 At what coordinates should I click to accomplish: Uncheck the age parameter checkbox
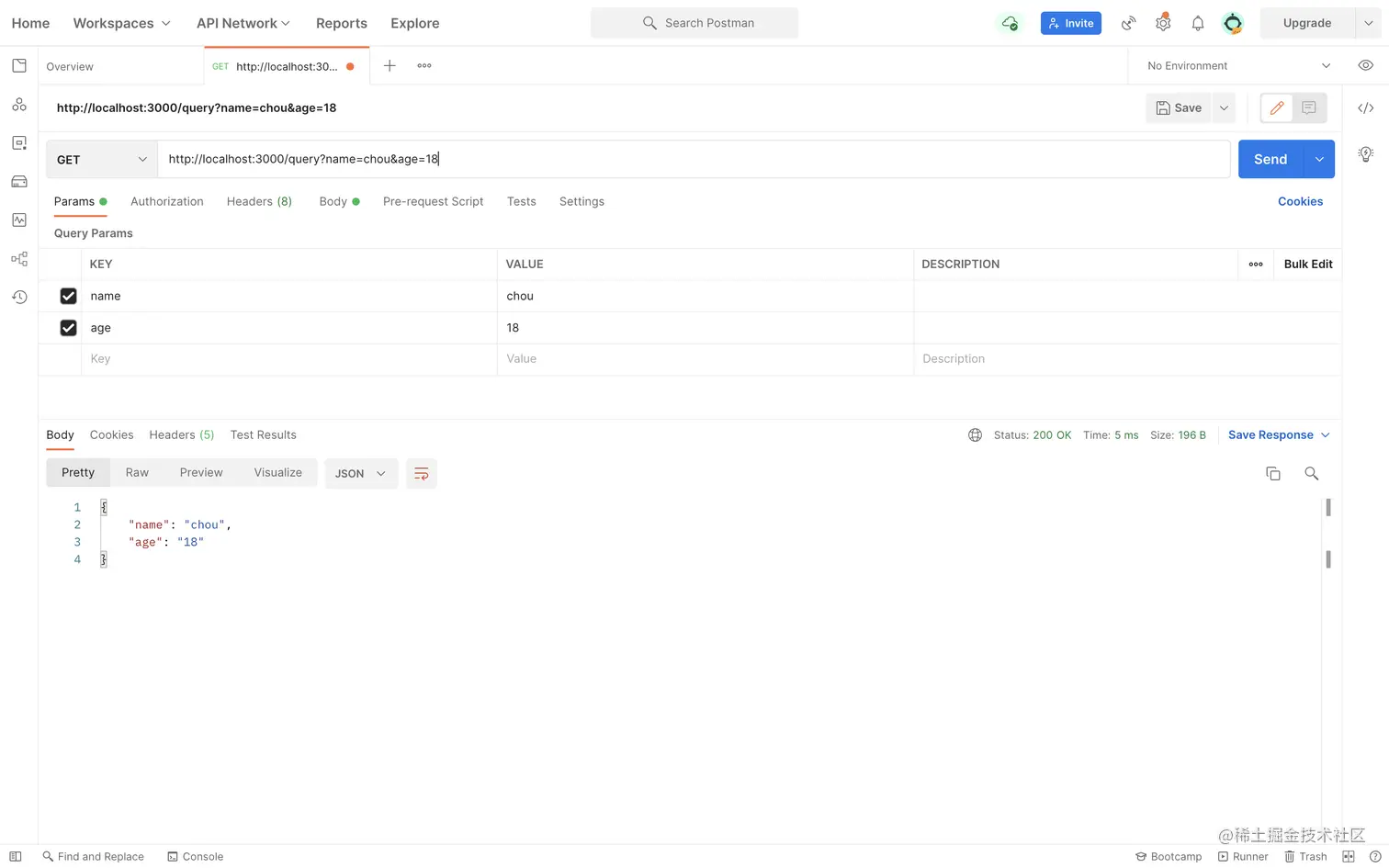pos(68,328)
